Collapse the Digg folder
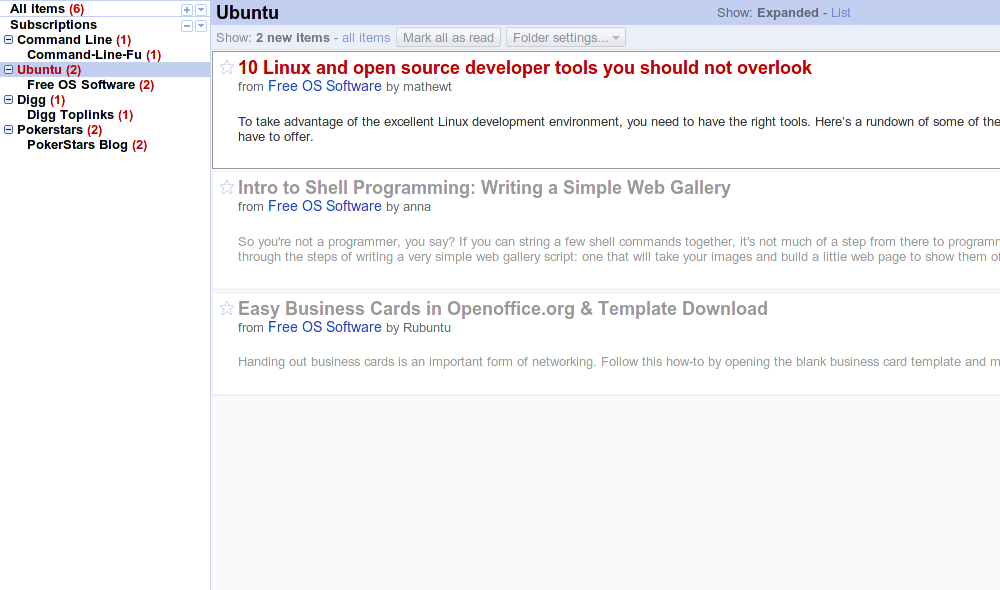1000x590 pixels. [9, 100]
